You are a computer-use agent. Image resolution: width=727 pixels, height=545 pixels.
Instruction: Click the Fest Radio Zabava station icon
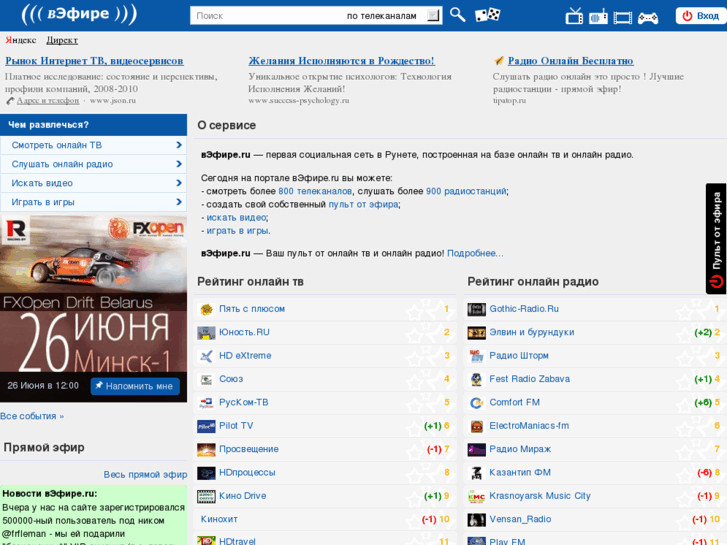[x=476, y=379]
